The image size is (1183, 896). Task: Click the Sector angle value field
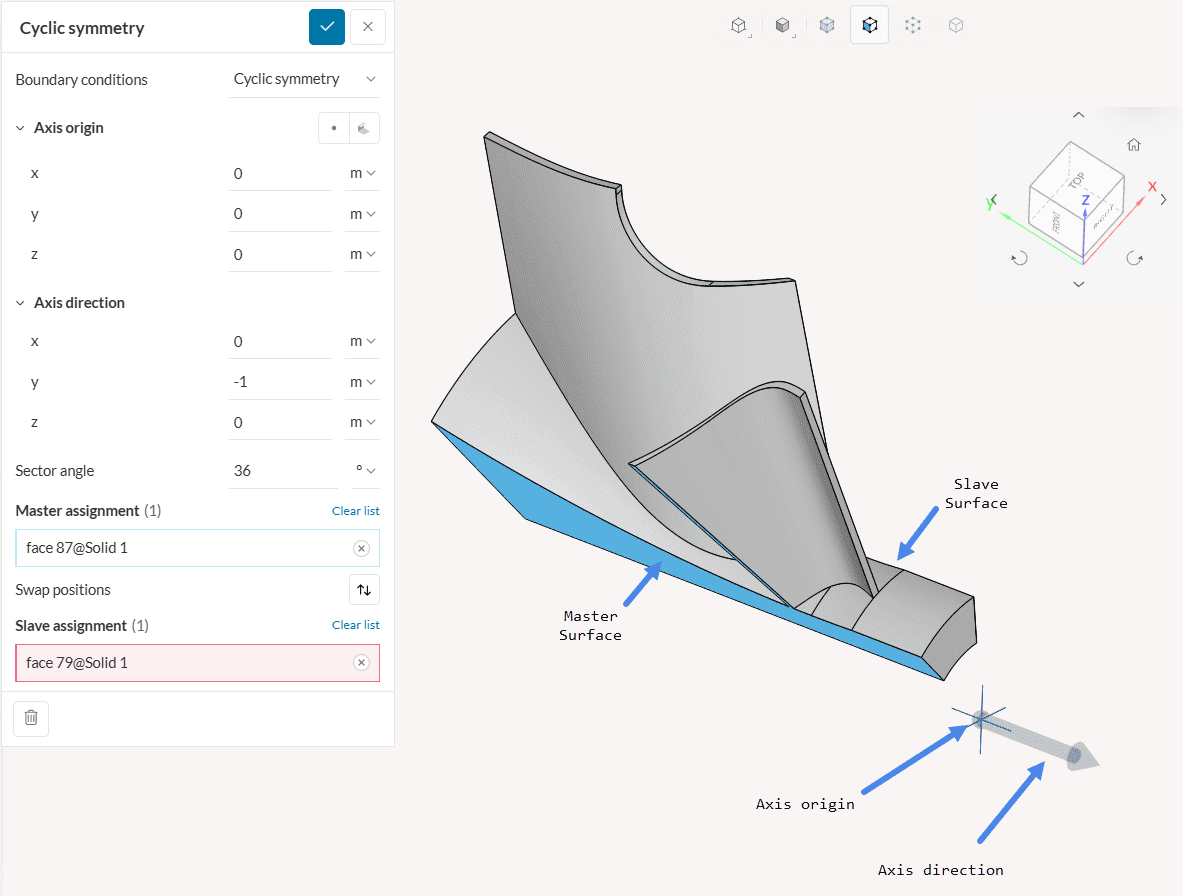(279, 471)
